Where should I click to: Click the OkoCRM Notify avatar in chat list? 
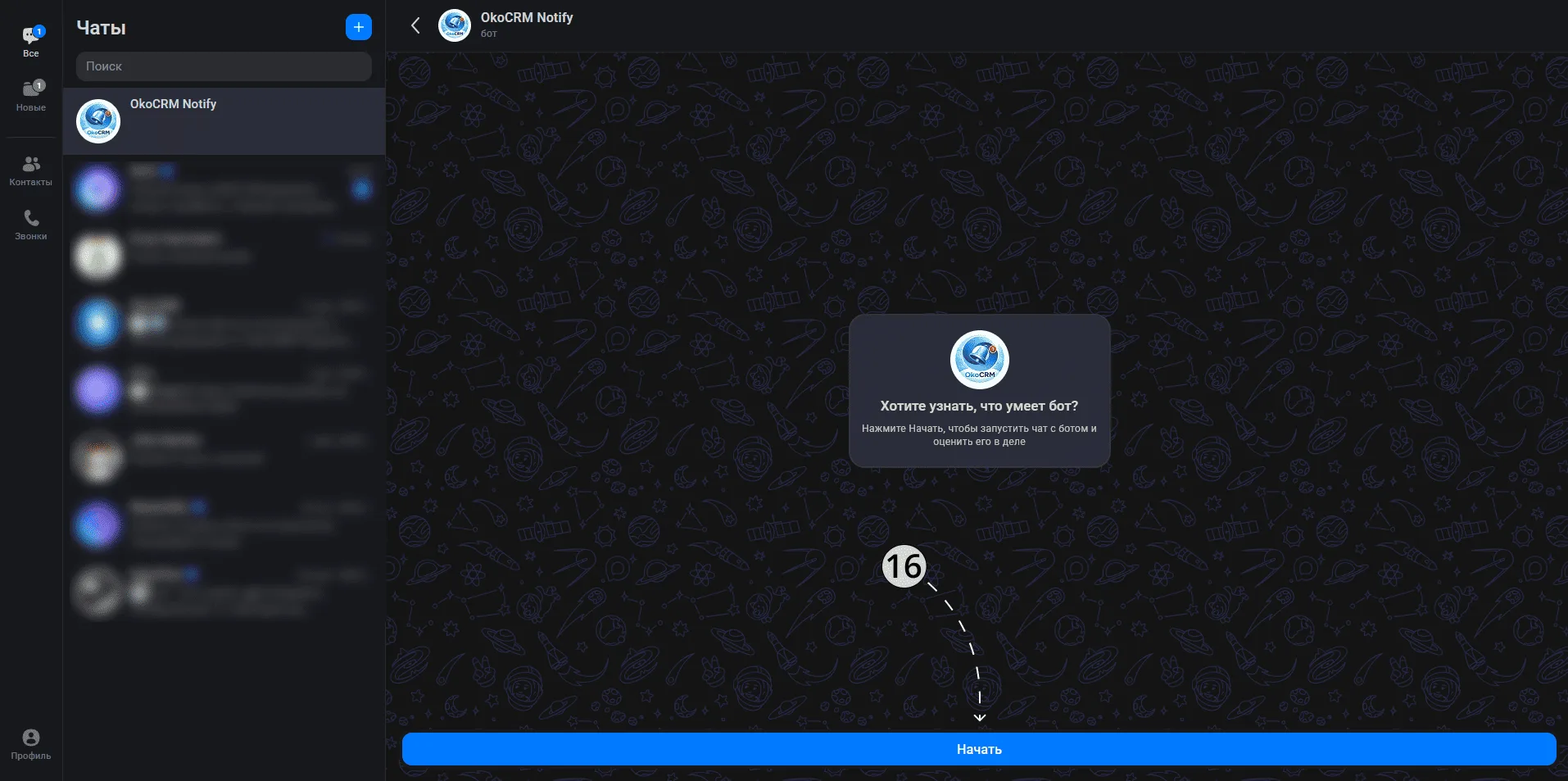point(98,121)
